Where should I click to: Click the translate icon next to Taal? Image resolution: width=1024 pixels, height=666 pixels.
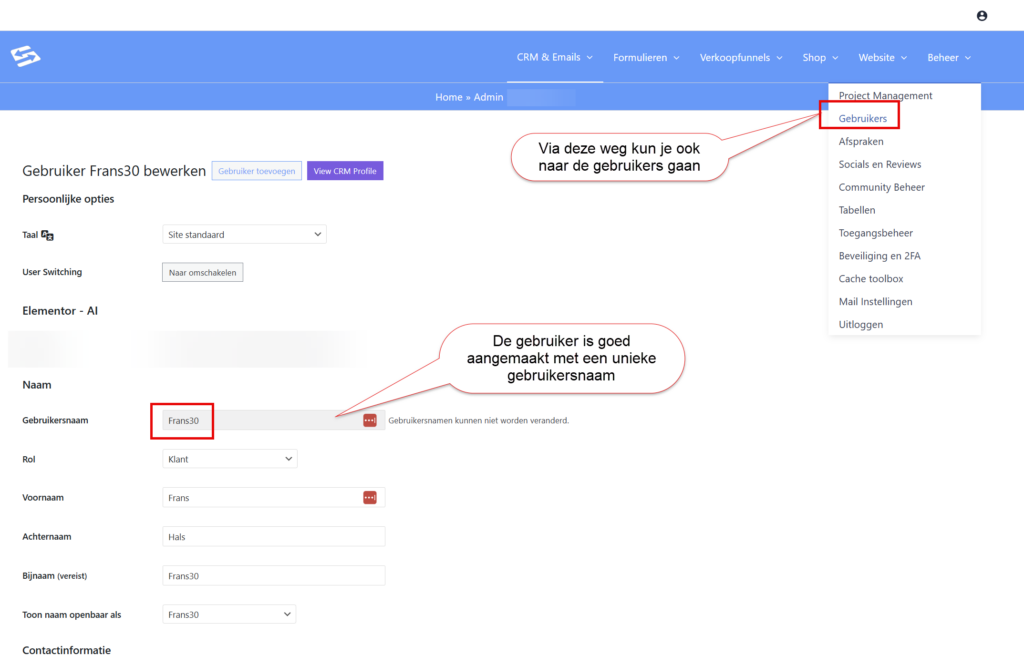click(47, 235)
